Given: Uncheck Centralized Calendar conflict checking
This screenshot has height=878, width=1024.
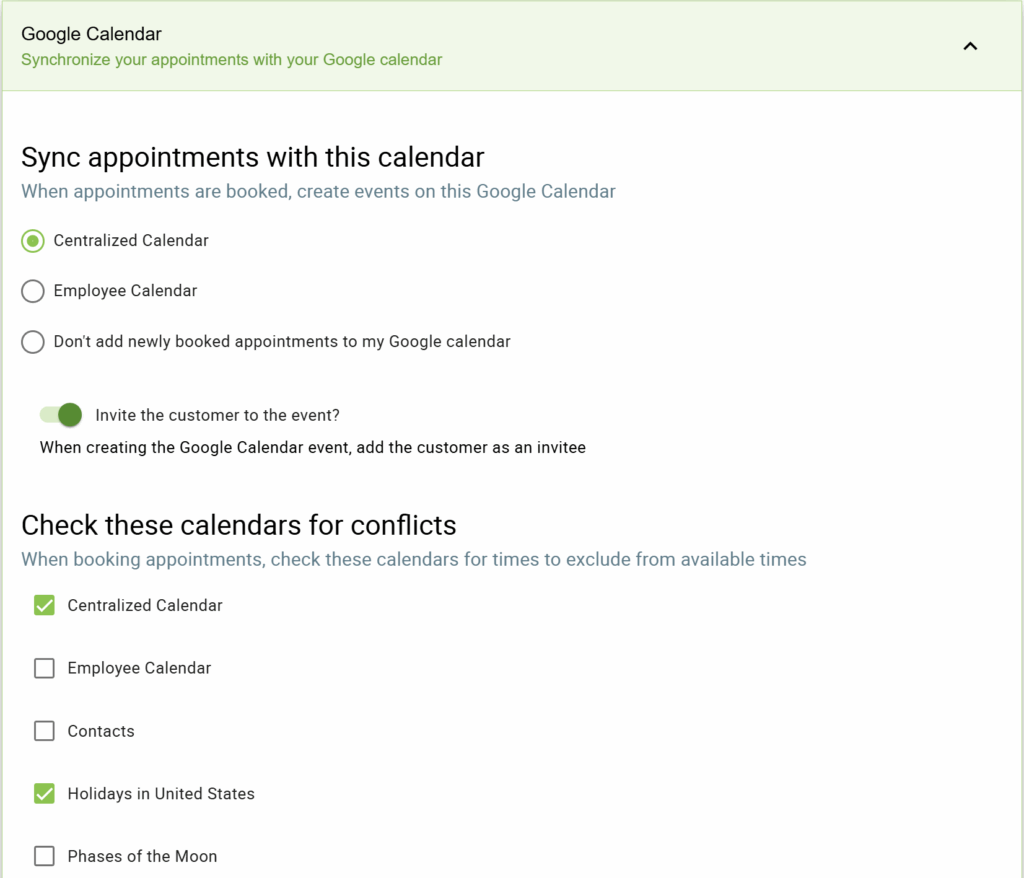Looking at the screenshot, I should [x=44, y=605].
